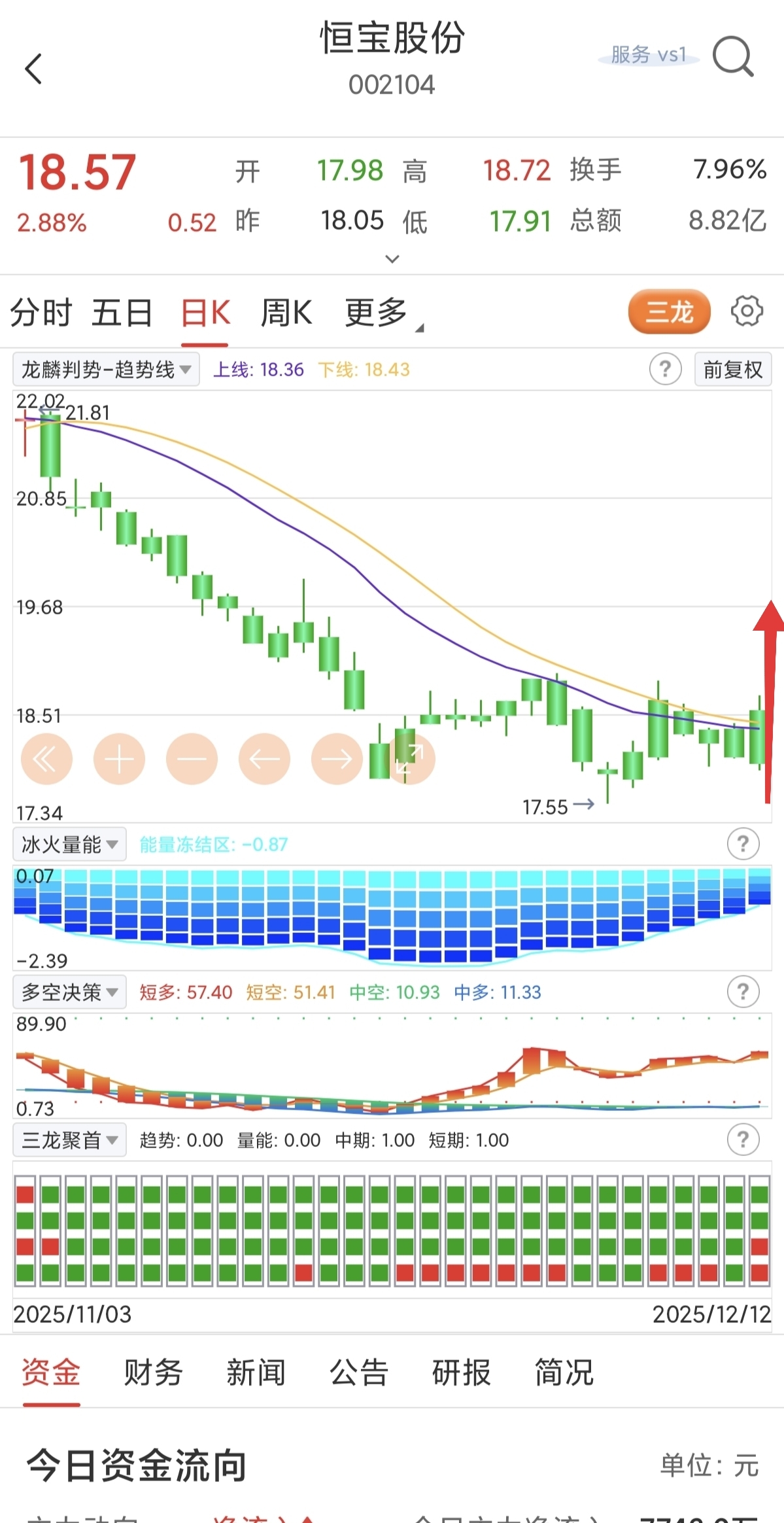784x1523 pixels.
Task: Open the 公告 tab
Action: point(358,1373)
